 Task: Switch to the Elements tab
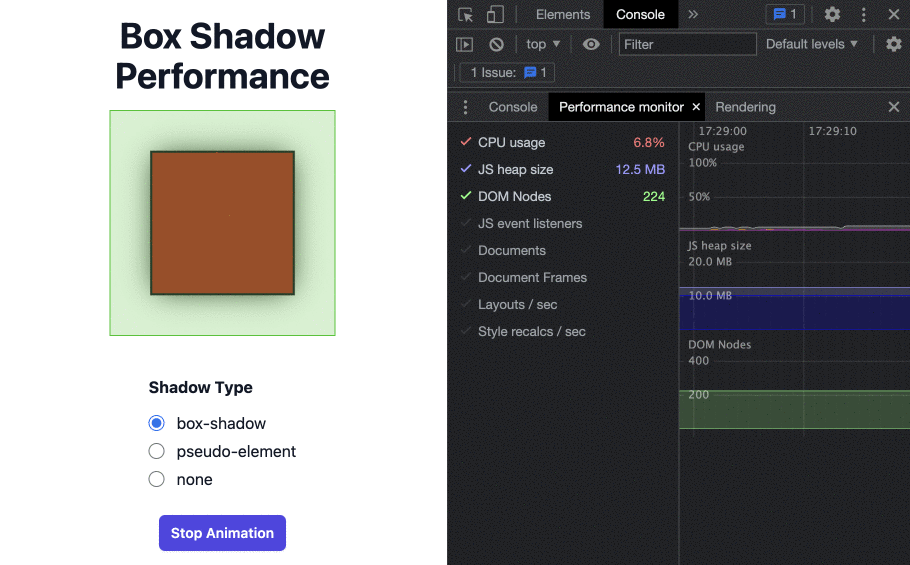point(563,15)
